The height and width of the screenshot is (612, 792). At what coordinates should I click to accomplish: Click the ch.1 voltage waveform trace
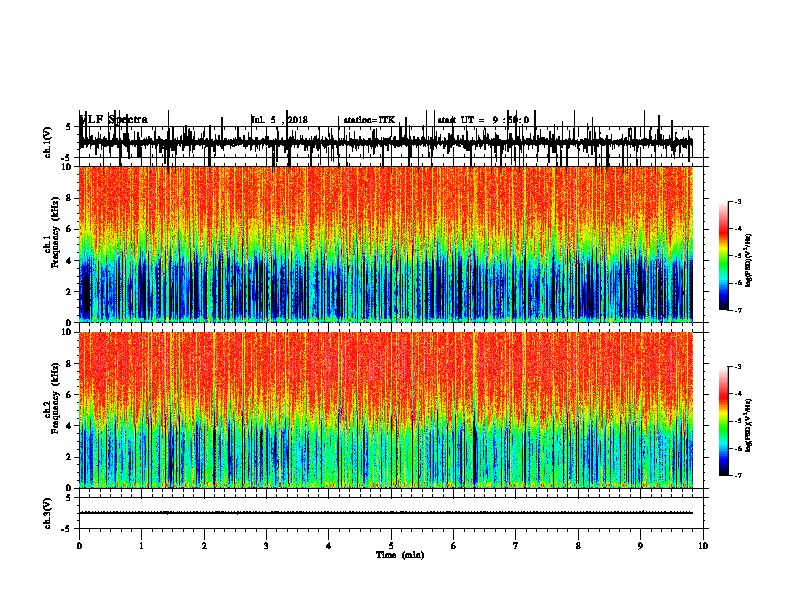386,142
